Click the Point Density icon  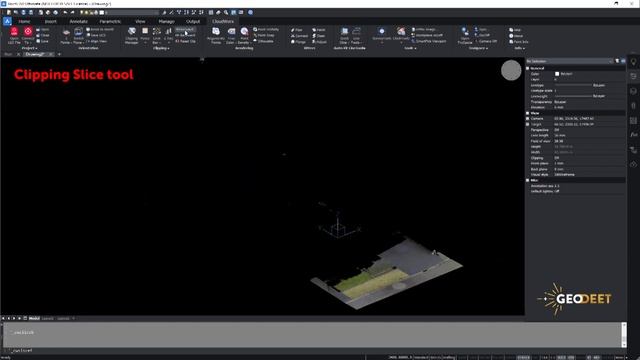(244, 32)
